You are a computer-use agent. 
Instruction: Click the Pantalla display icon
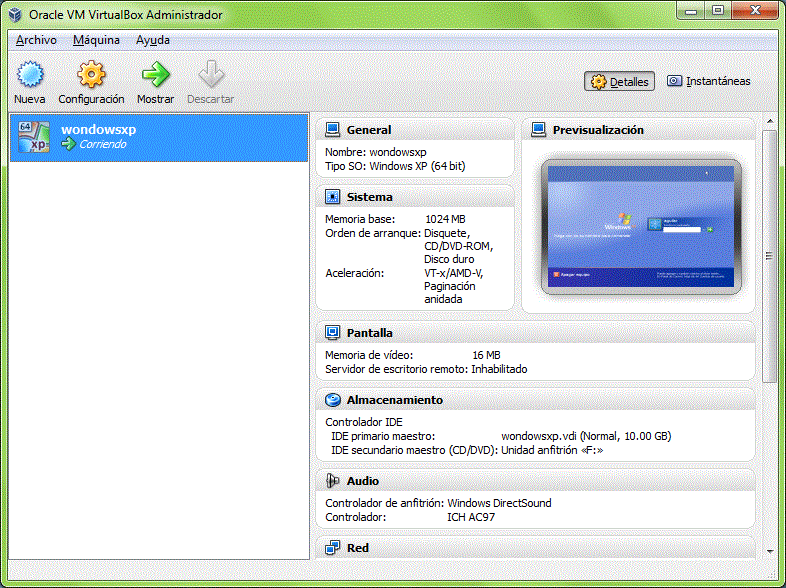click(x=332, y=332)
